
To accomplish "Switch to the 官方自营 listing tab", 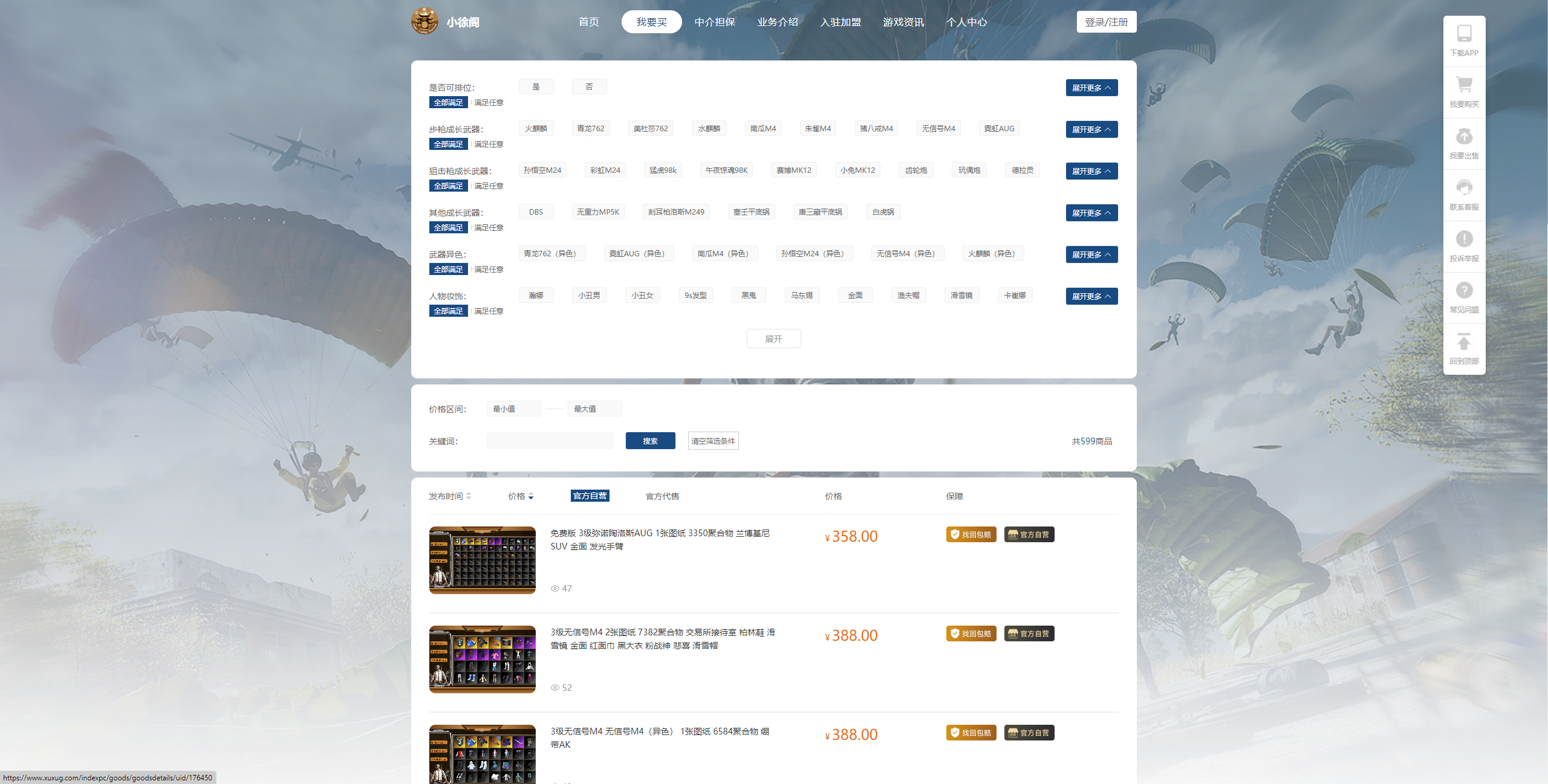I will coord(590,496).
